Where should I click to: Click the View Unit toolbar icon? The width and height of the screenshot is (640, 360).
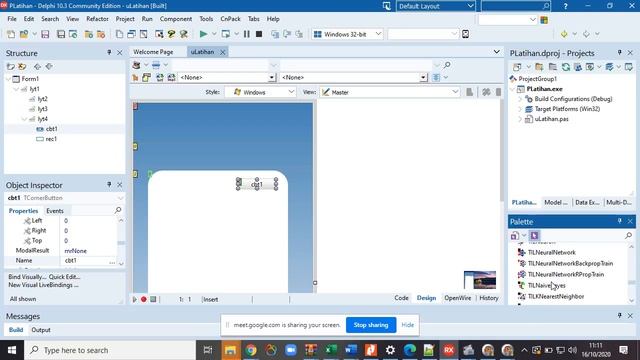pyautogui.click(x=119, y=34)
